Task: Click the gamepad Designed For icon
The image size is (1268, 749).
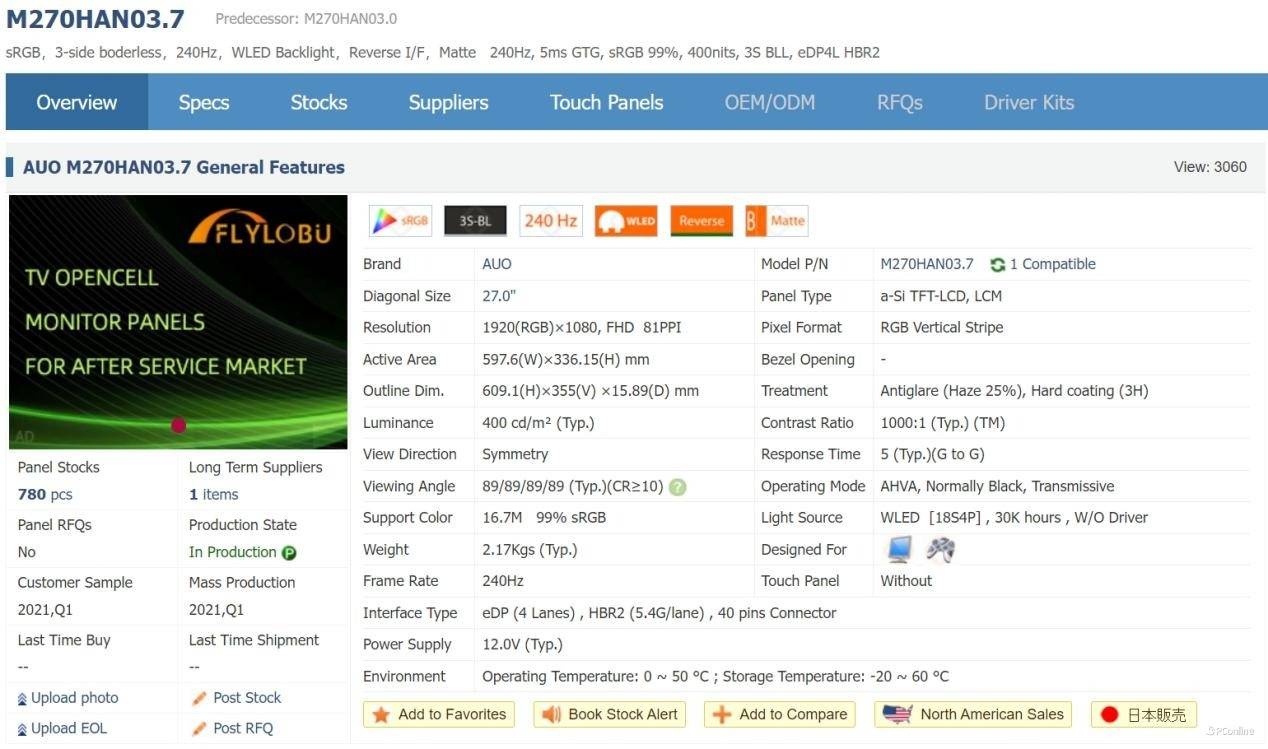Action: [x=940, y=549]
